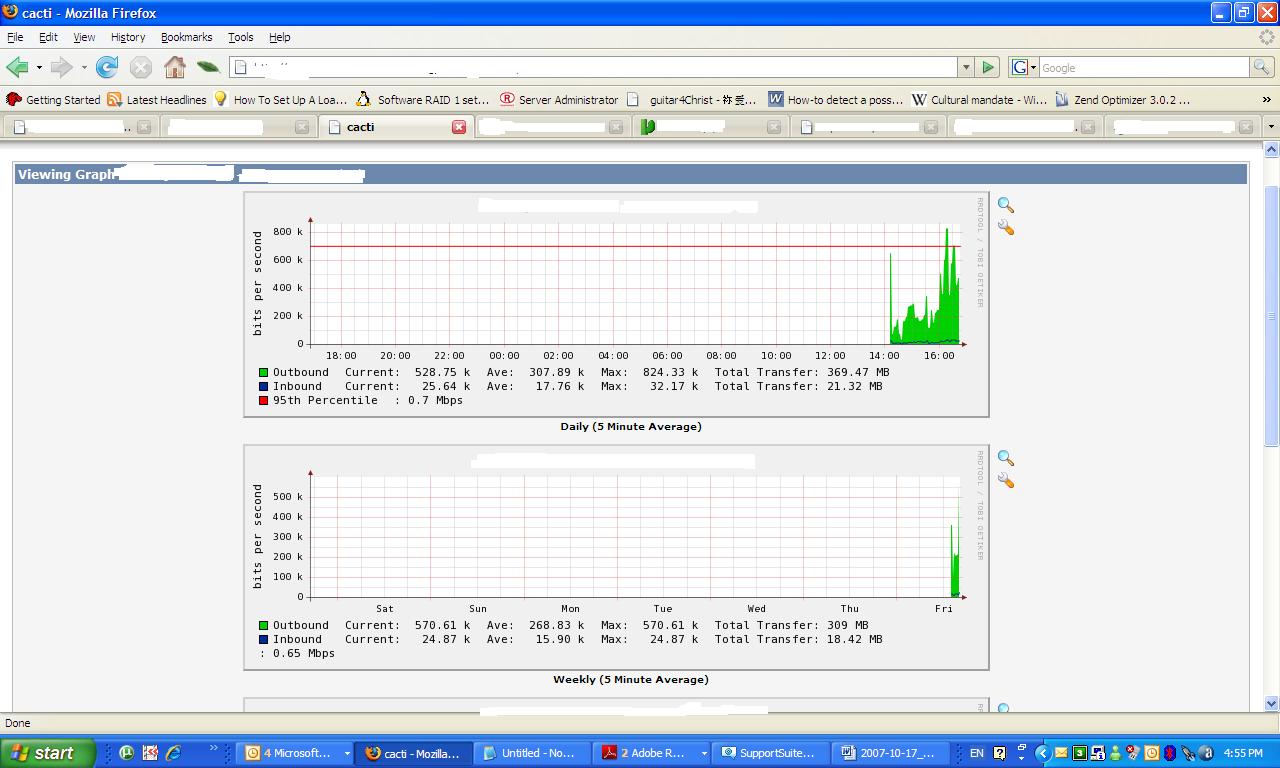Screen dimensions: 1280x768
Task: Open the History menu
Action: coord(128,37)
